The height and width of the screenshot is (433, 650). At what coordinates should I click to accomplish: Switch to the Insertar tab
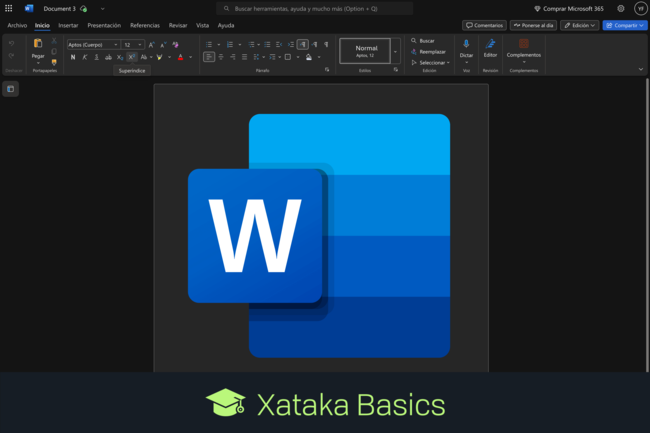(68, 25)
